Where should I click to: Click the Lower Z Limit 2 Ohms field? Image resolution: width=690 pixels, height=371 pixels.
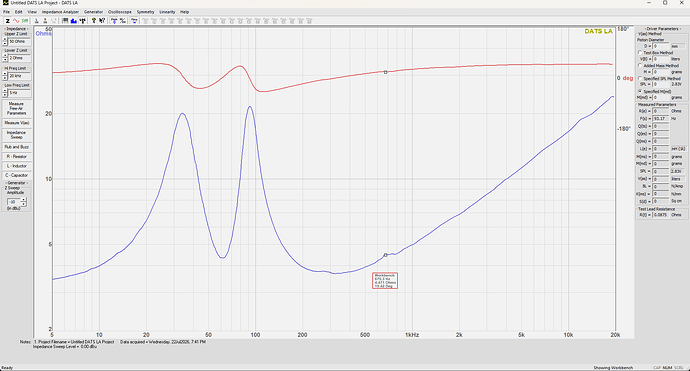[x=19, y=58]
